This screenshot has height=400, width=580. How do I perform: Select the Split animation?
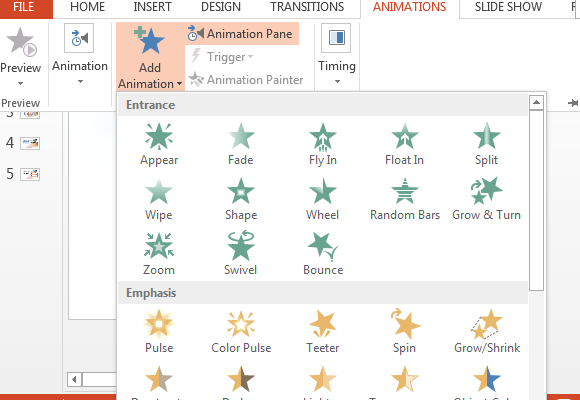[x=486, y=144]
